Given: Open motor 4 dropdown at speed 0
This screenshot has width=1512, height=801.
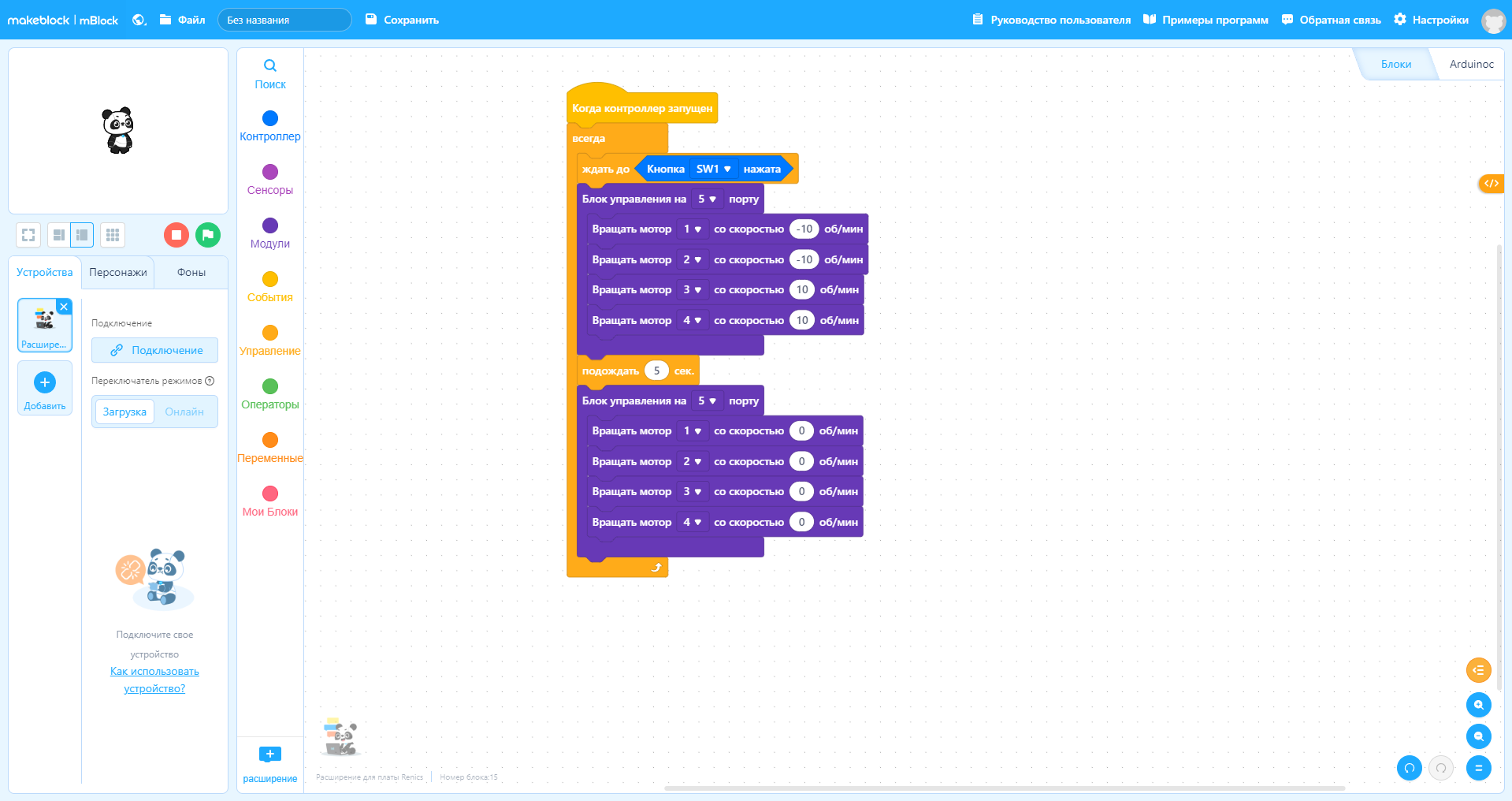Looking at the screenshot, I should pyautogui.click(x=692, y=522).
